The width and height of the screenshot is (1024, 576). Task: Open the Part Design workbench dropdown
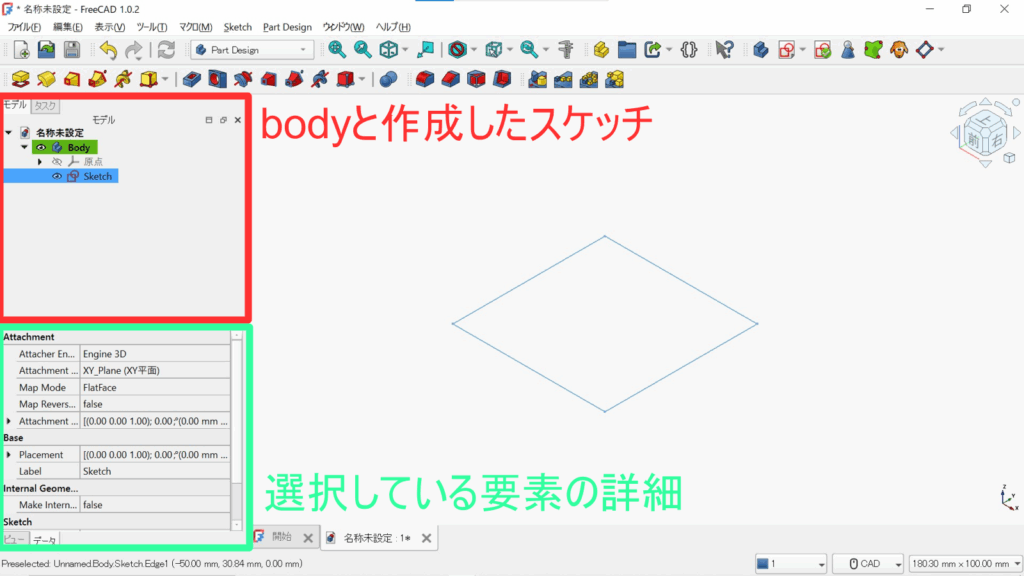[x=254, y=49]
